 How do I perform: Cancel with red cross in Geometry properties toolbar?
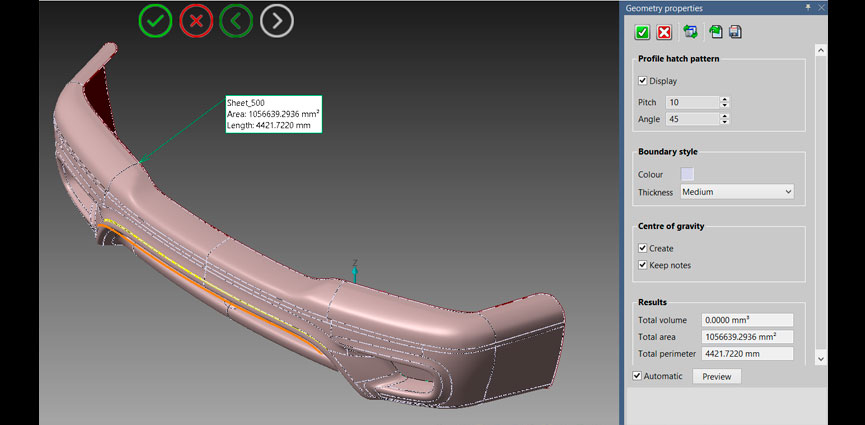click(x=664, y=32)
